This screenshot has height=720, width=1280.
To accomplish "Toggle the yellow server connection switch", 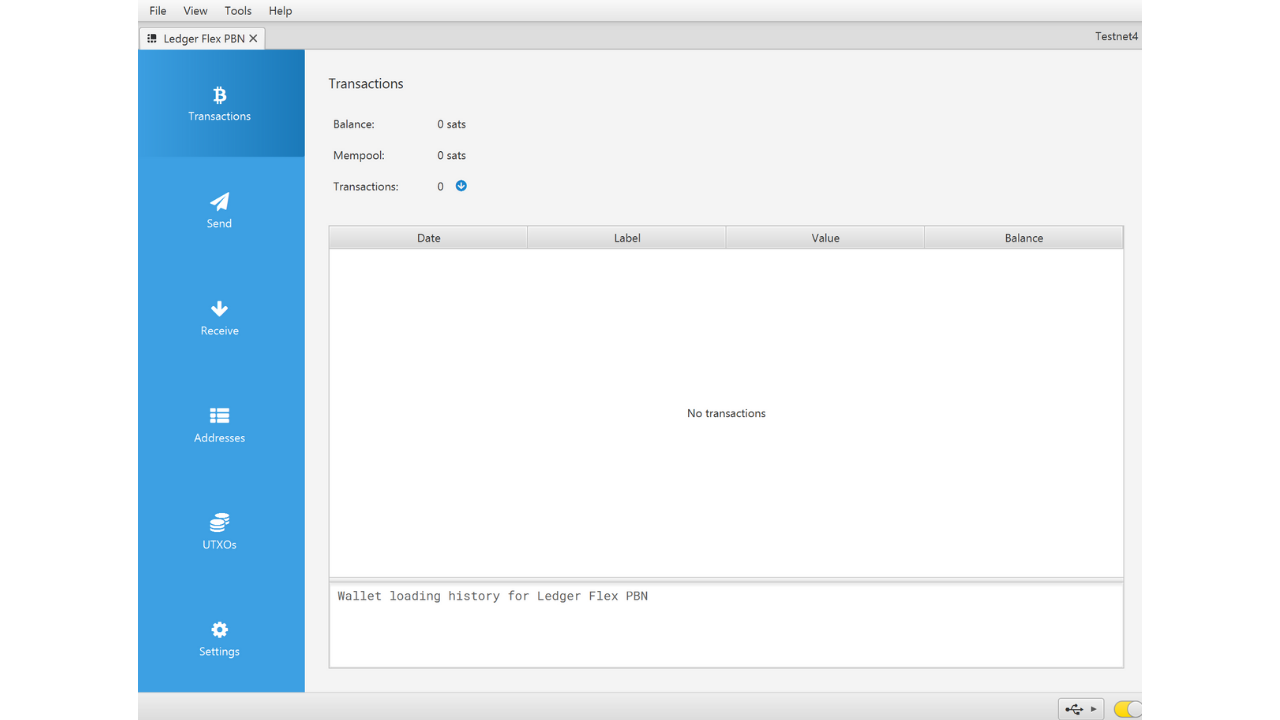I will (1127, 709).
